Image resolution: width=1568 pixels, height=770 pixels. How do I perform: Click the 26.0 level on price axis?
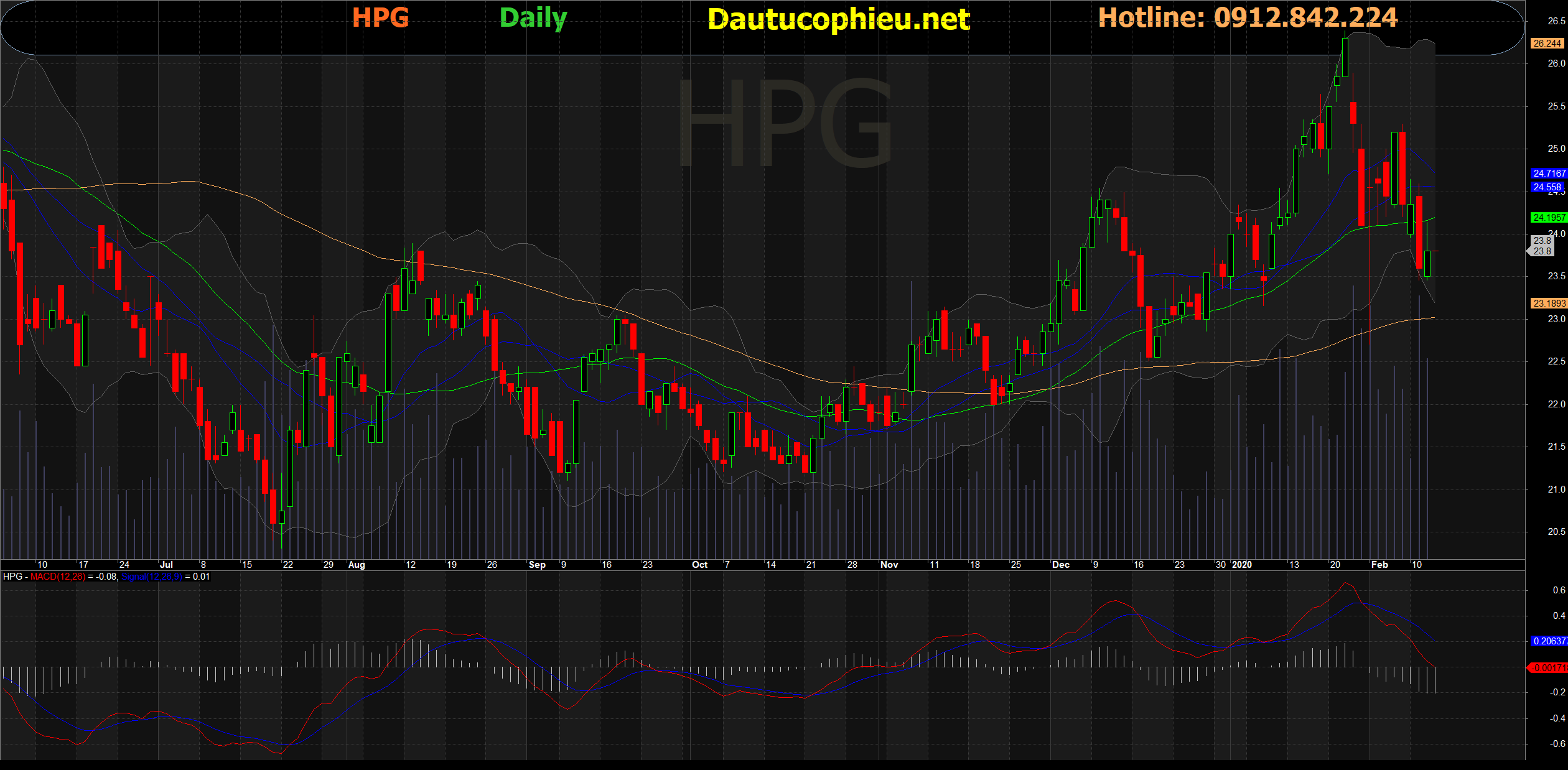coord(1556,63)
